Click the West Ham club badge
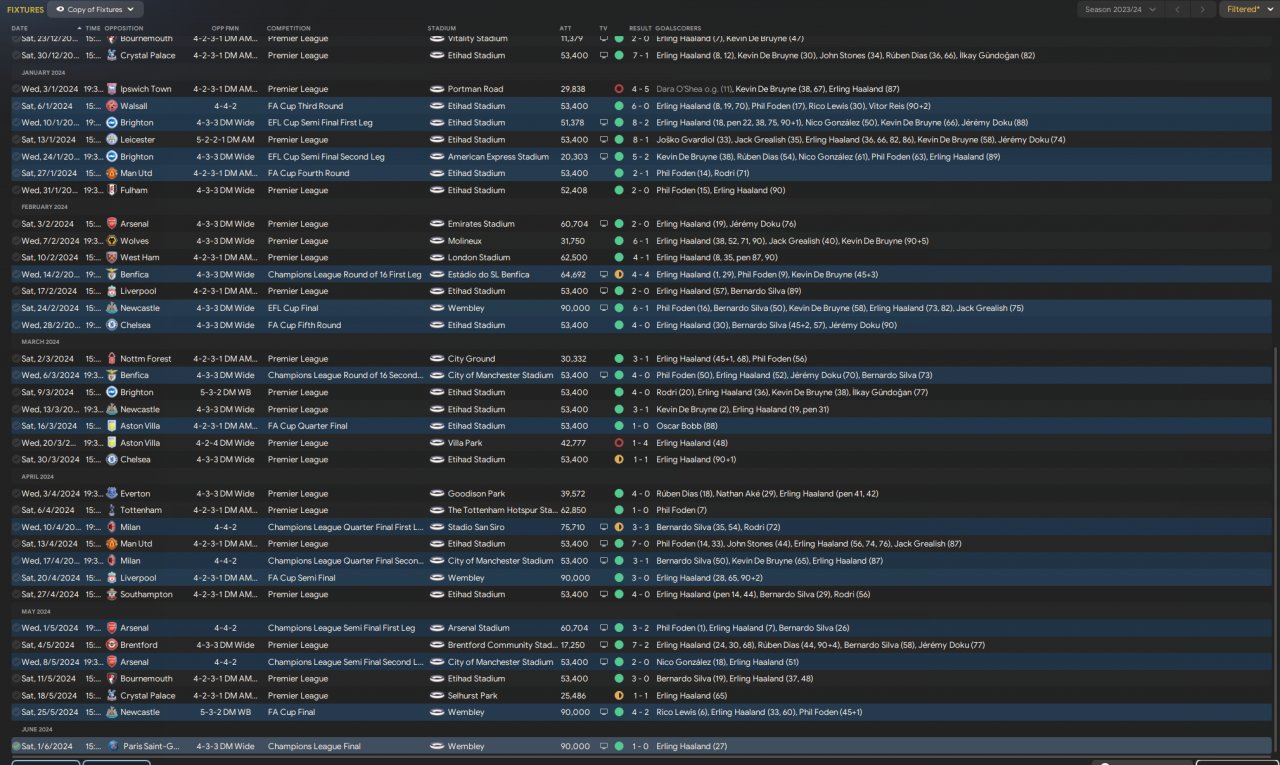The height and width of the screenshot is (765, 1280). pos(112,258)
